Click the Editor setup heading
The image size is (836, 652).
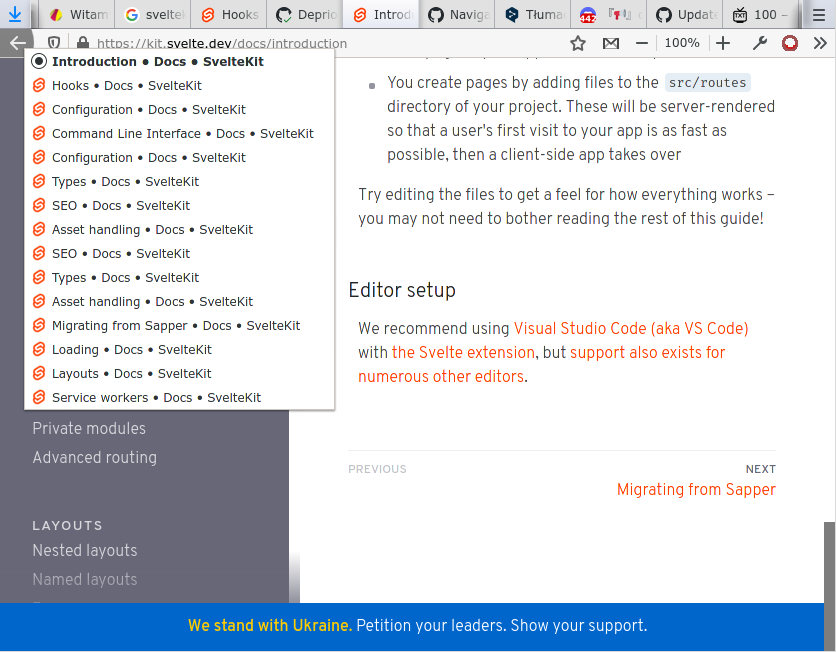402,290
